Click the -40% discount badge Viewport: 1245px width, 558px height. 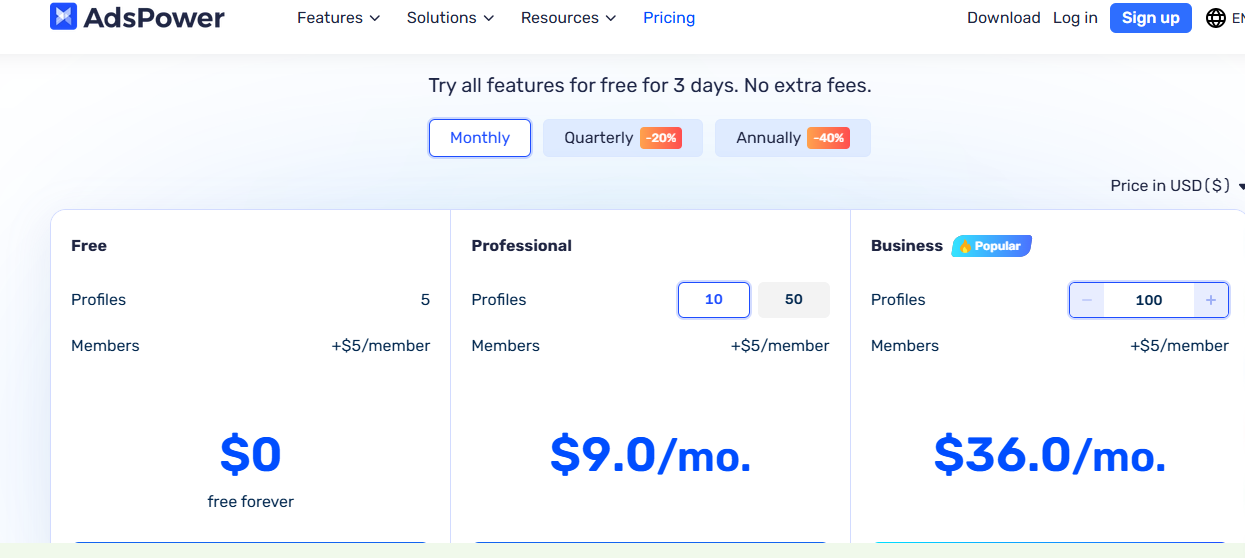(x=829, y=138)
